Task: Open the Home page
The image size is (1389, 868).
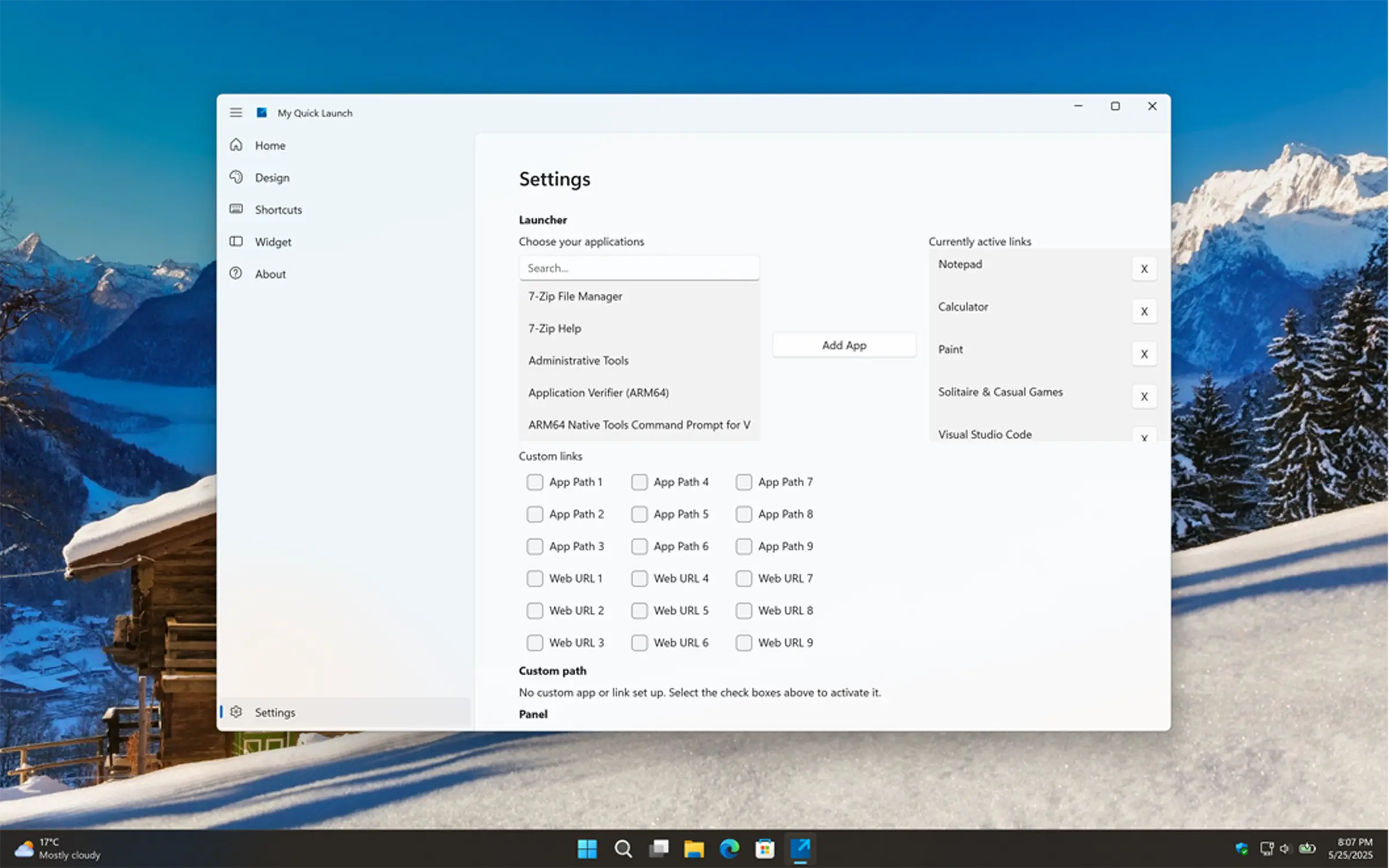Action: (346, 145)
